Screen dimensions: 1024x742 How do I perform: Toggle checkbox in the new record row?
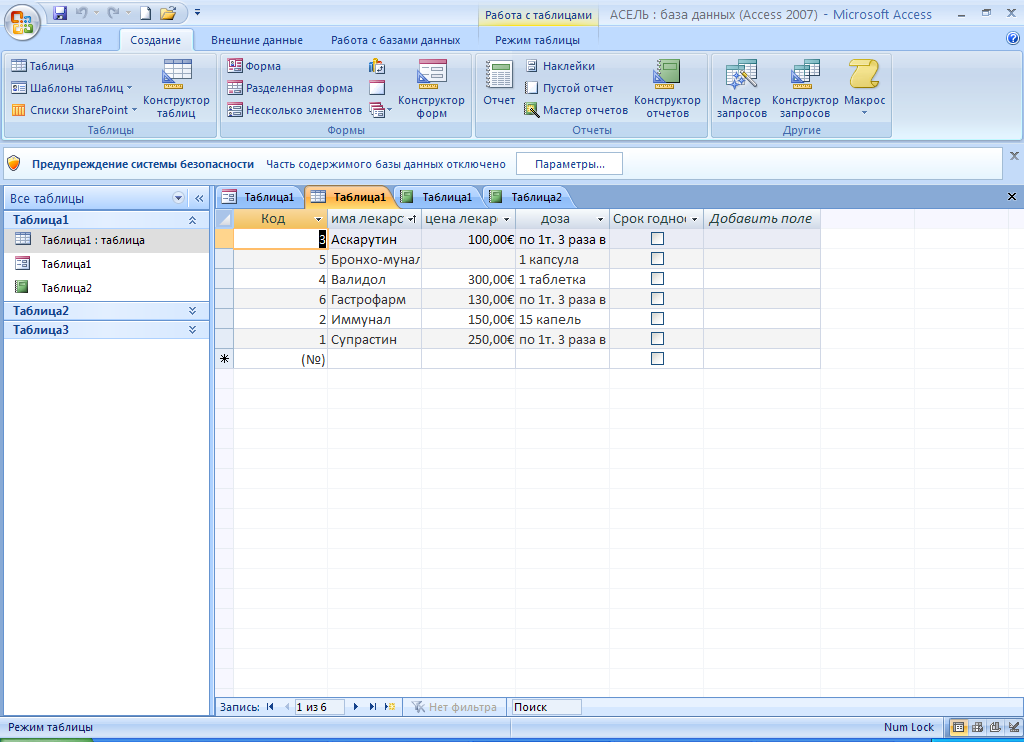coord(657,359)
